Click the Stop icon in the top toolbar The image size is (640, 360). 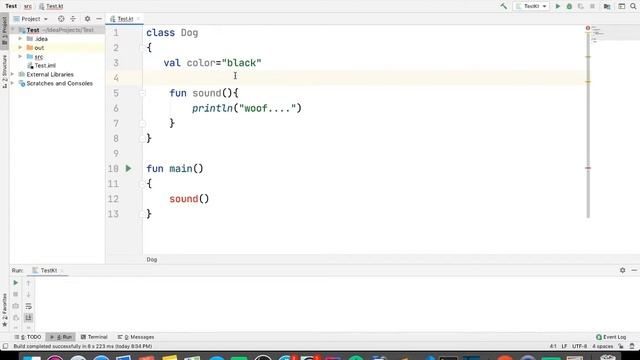pos(592,6)
